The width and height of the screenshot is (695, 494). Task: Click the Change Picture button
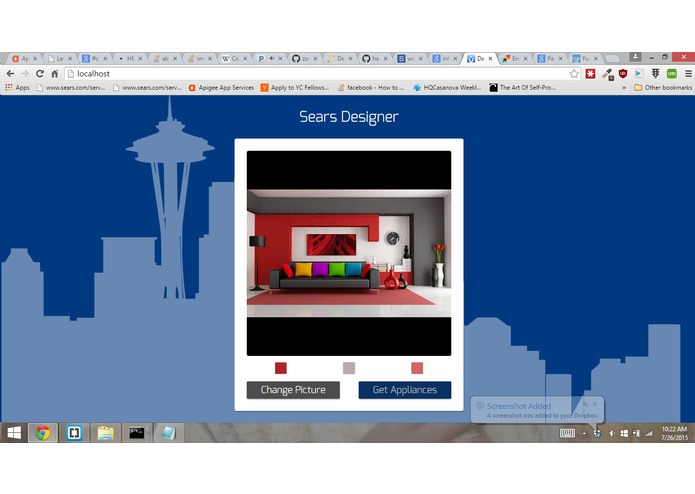[x=293, y=390]
